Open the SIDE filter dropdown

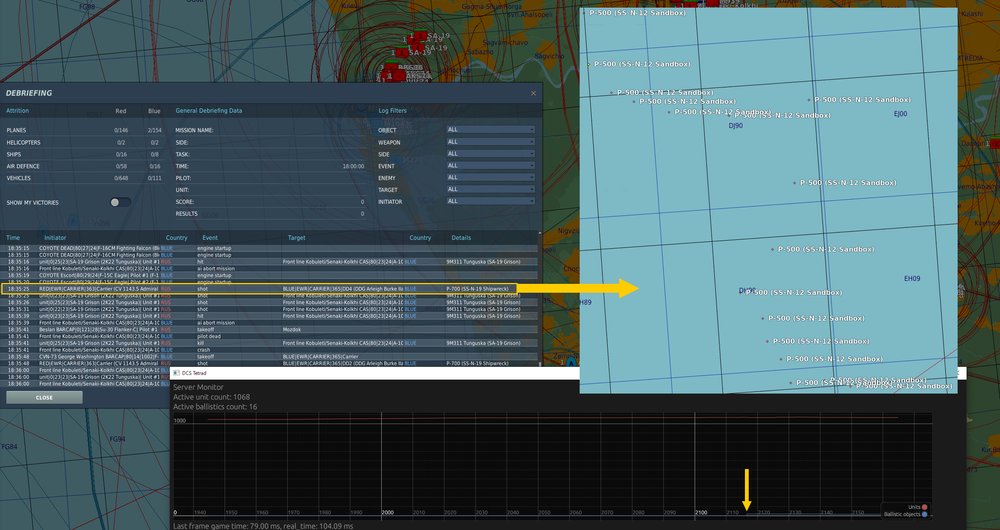(490, 154)
